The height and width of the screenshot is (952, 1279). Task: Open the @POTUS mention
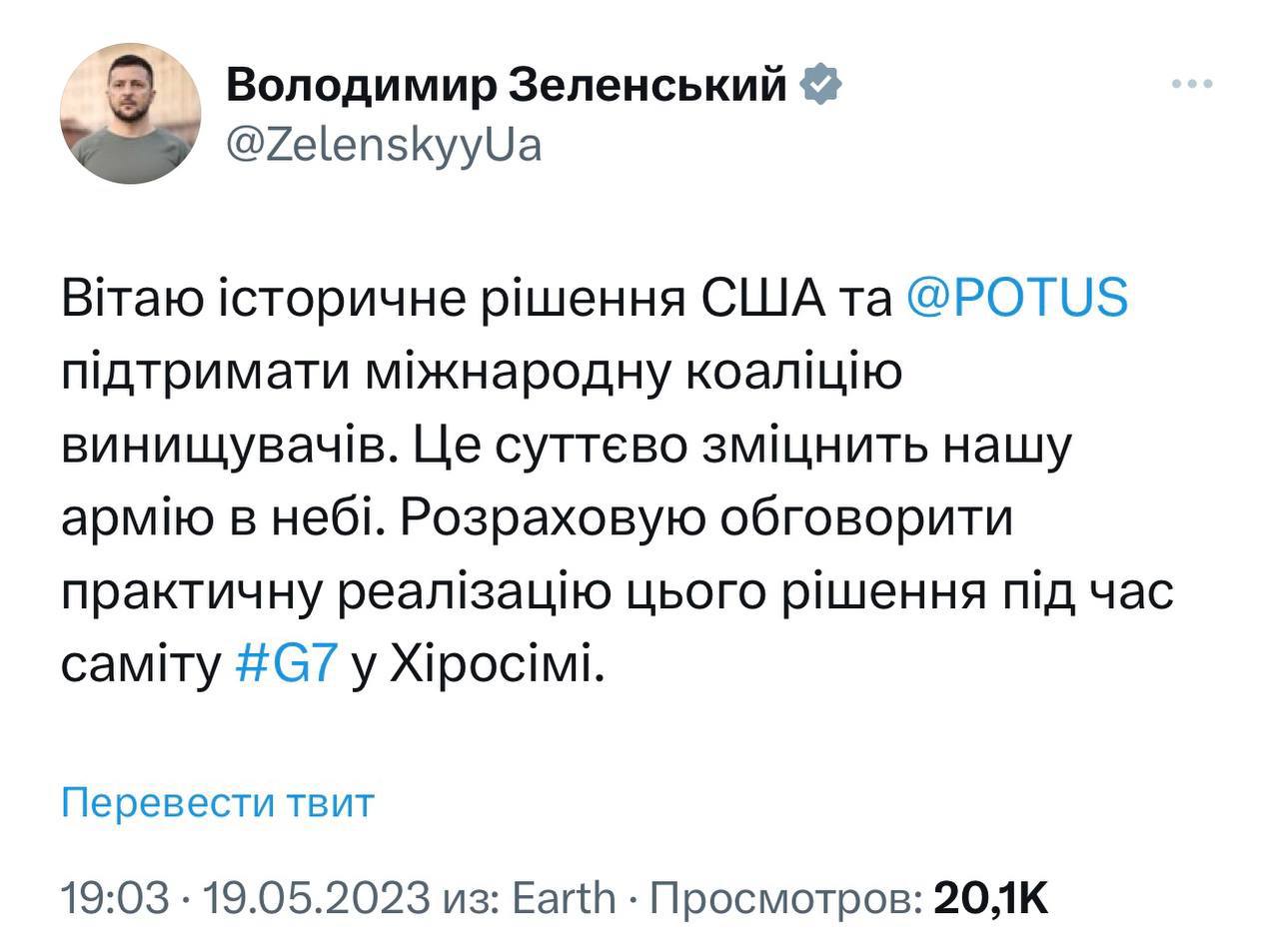tap(1016, 298)
